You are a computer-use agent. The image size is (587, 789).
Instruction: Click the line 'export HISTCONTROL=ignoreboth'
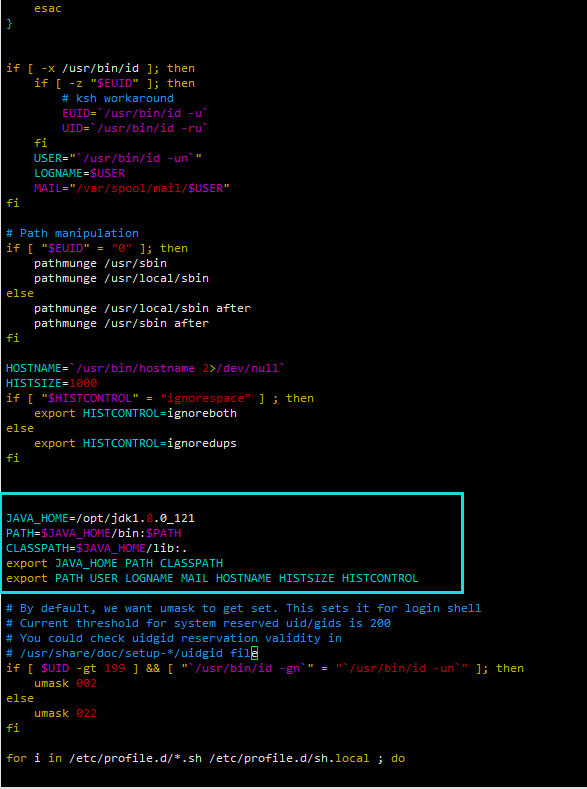[x=135, y=413]
